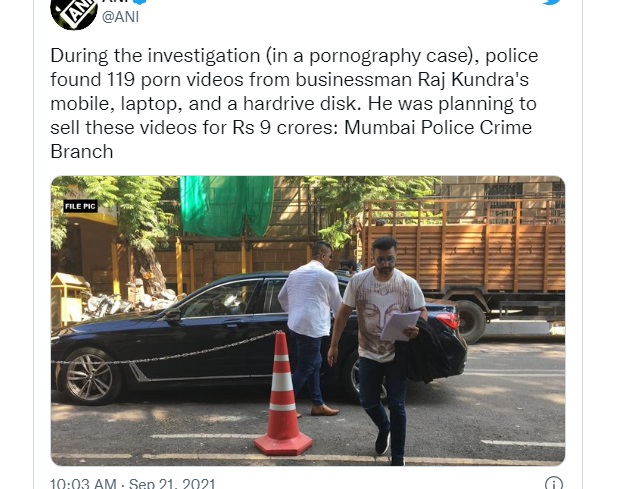Click the papers held by the man
This screenshot has height=489, width=627.
click(400, 325)
